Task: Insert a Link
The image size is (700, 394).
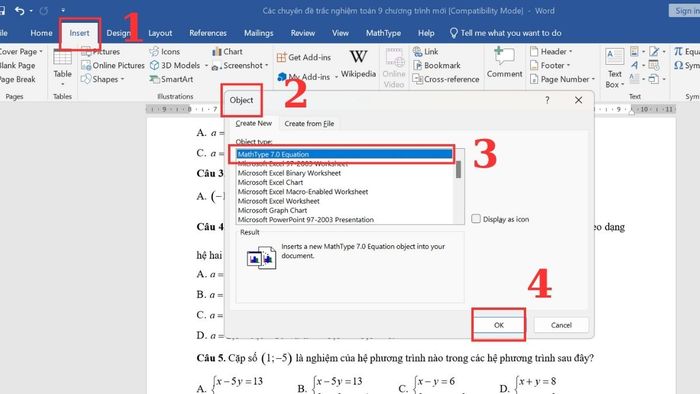Action: pyautogui.click(x=425, y=52)
